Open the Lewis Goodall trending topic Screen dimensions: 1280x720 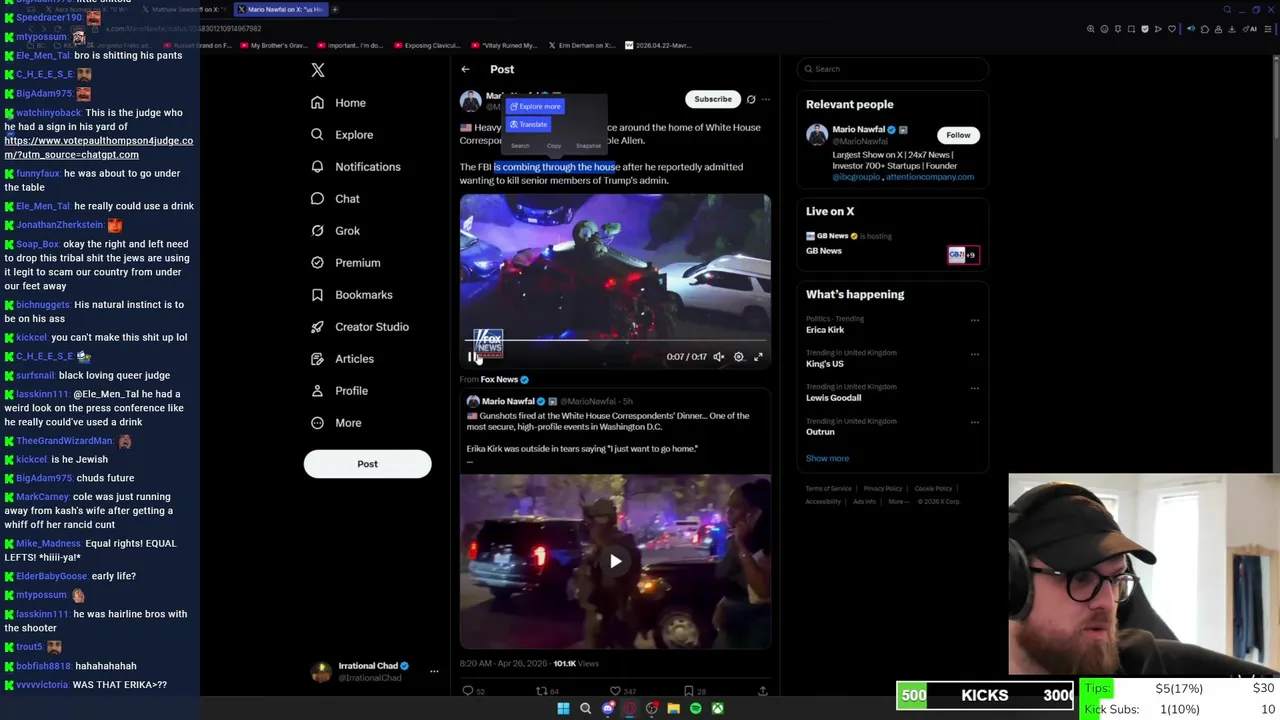point(833,398)
